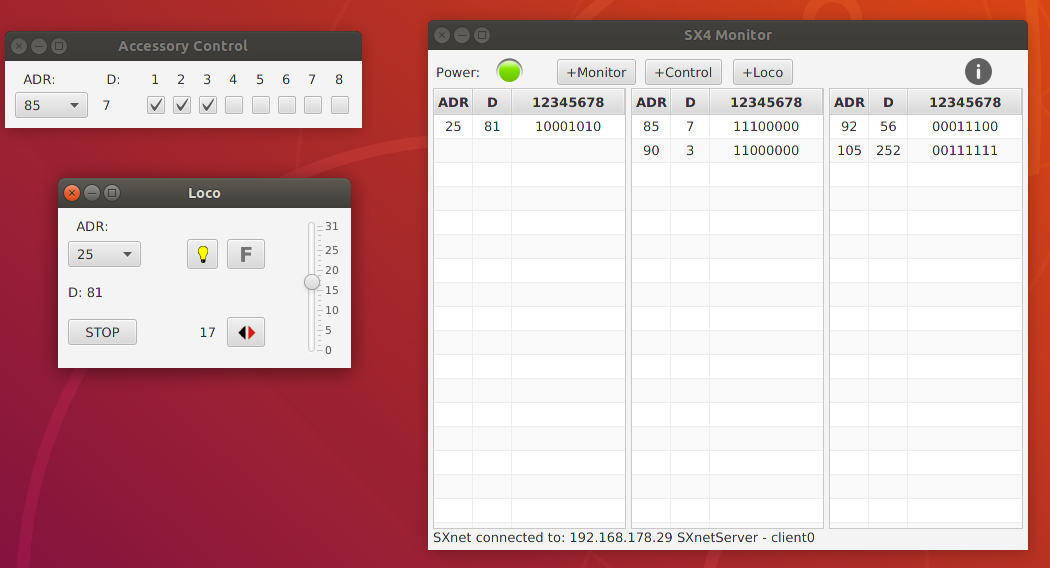Uncheck bit 2 in Accessory Control
Image resolution: width=1050 pixels, height=568 pixels.
(x=181, y=104)
